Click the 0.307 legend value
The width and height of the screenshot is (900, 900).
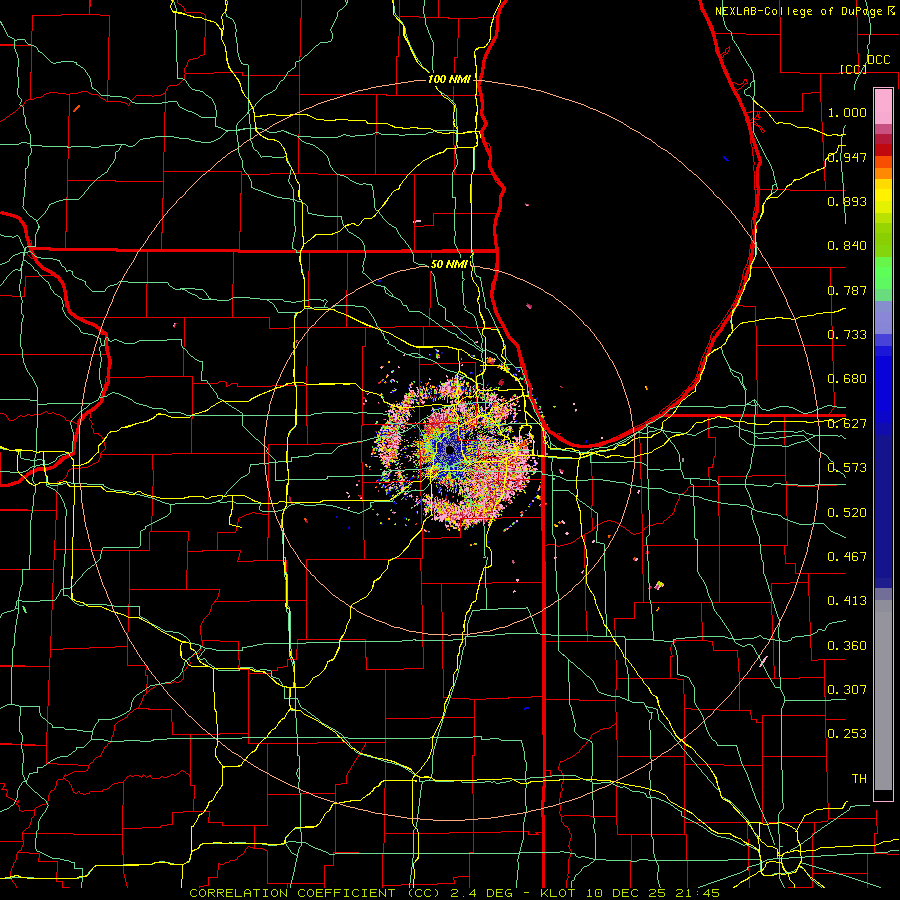tap(847, 690)
